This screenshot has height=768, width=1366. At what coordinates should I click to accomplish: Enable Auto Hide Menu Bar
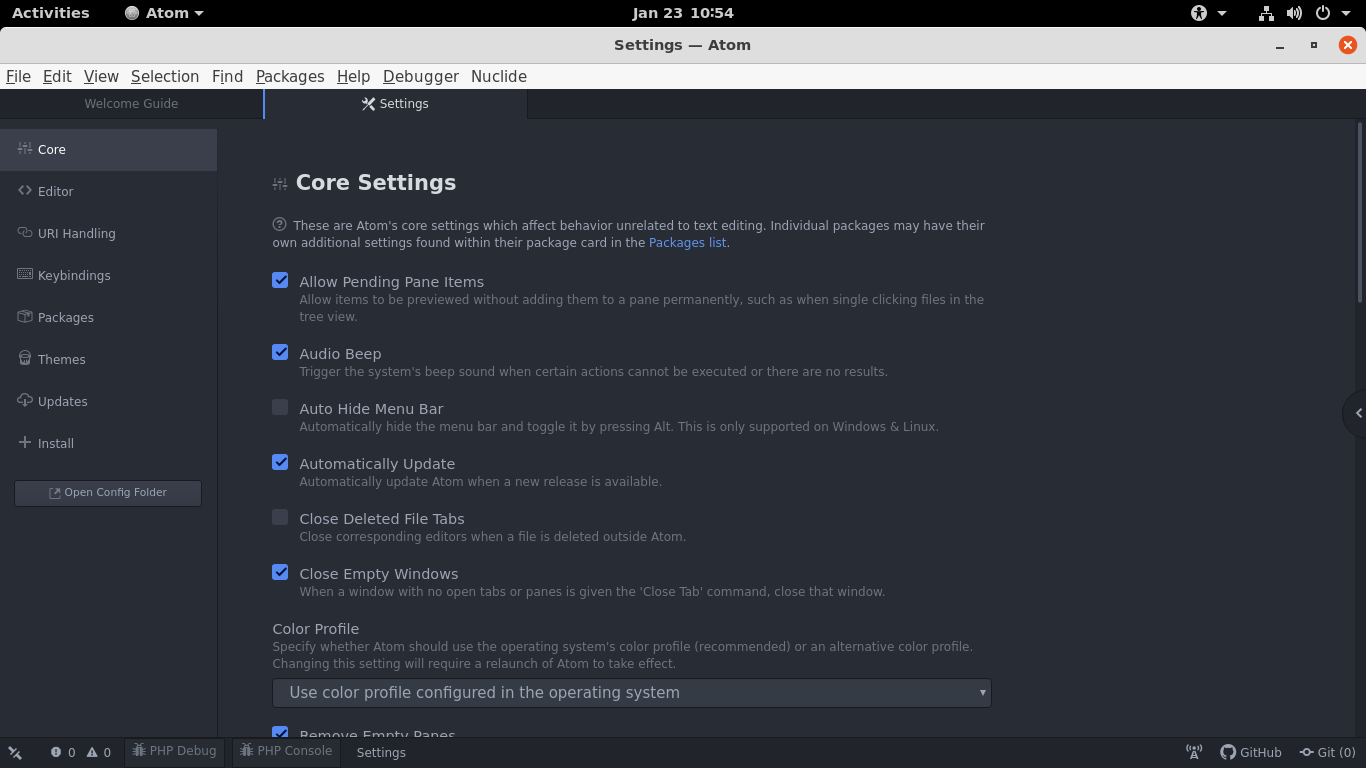coord(280,408)
